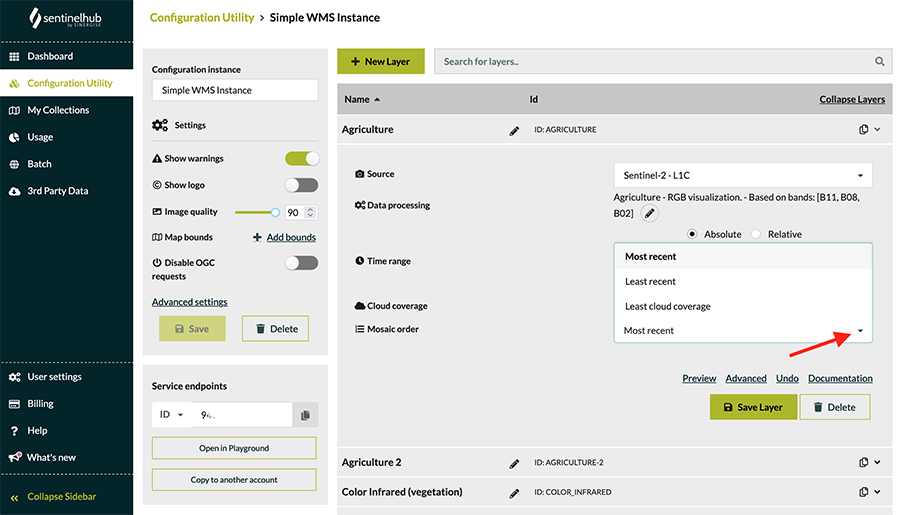The width and height of the screenshot is (900, 515).
Task: Delete the Agriculture layer
Action: pyautogui.click(x=835, y=407)
